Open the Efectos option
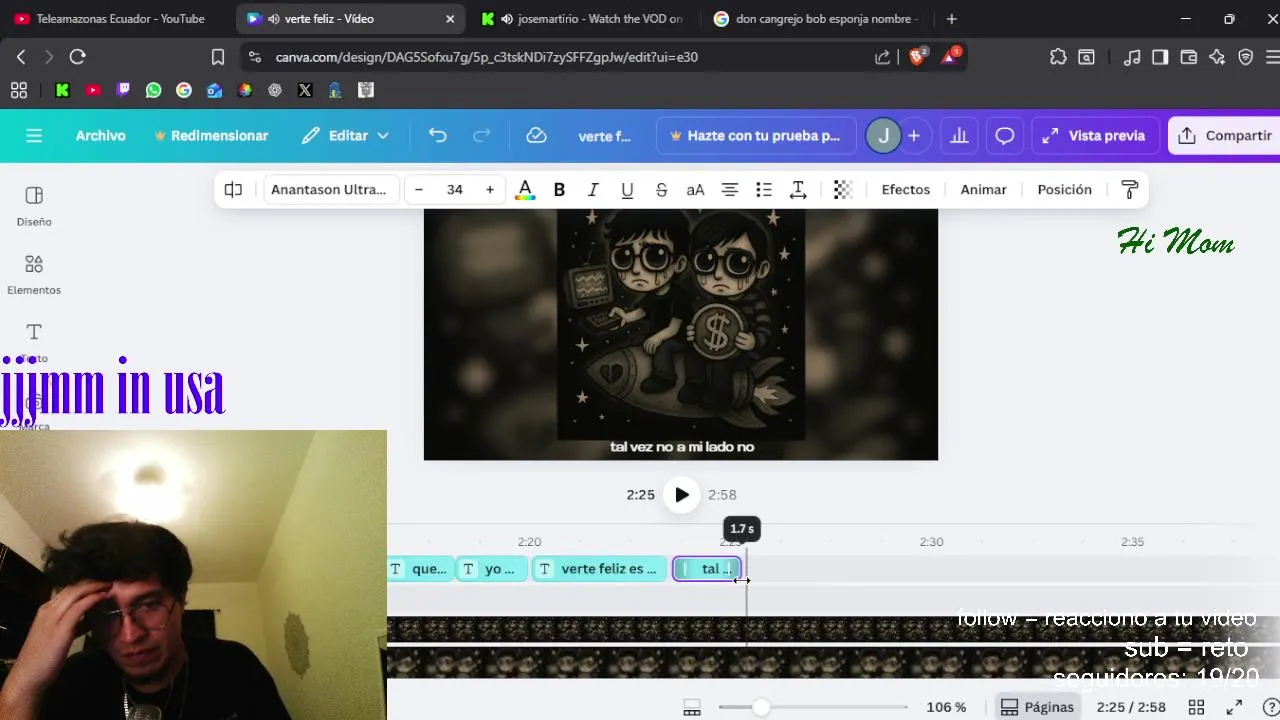 [906, 190]
